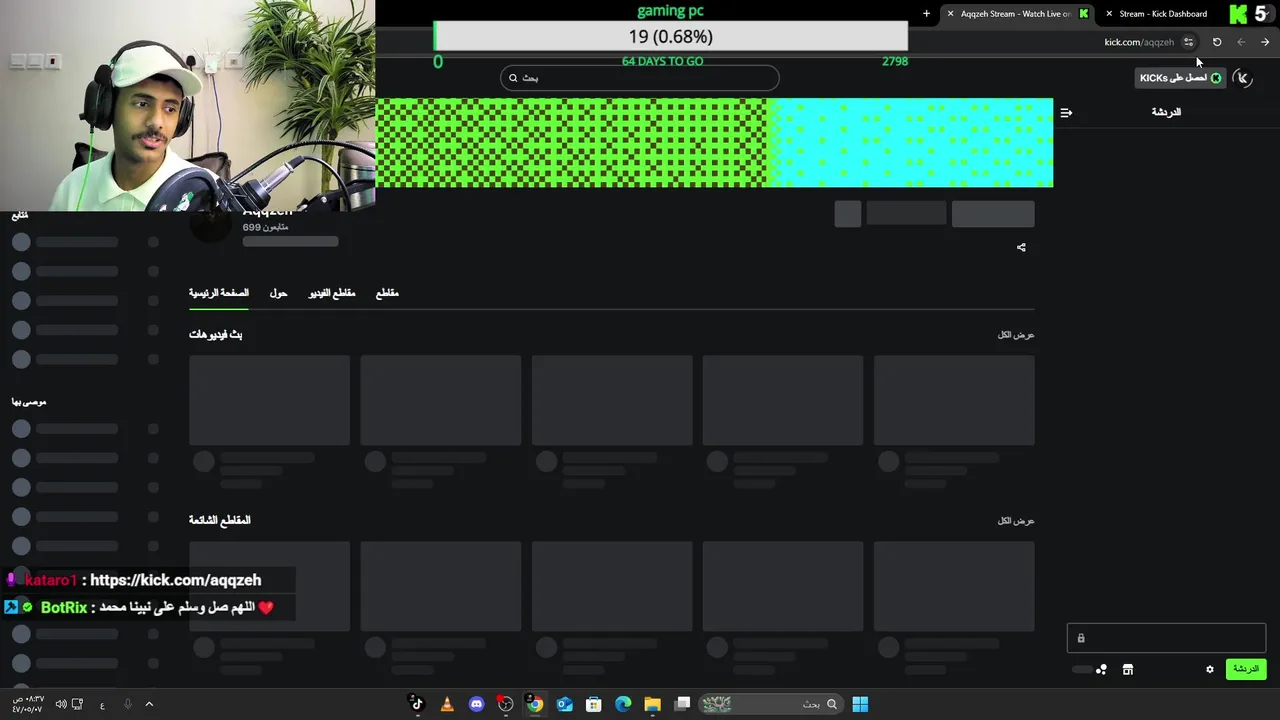1280x720 pixels.
Task: Select the مقاطع channel tab
Action: [387, 293]
